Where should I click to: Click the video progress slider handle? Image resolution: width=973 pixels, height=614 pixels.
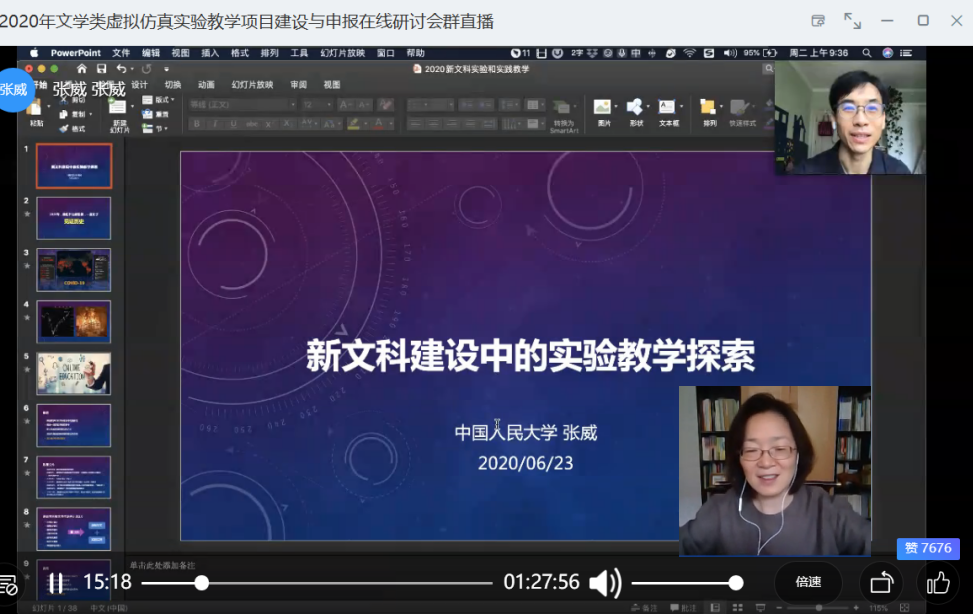(x=202, y=583)
